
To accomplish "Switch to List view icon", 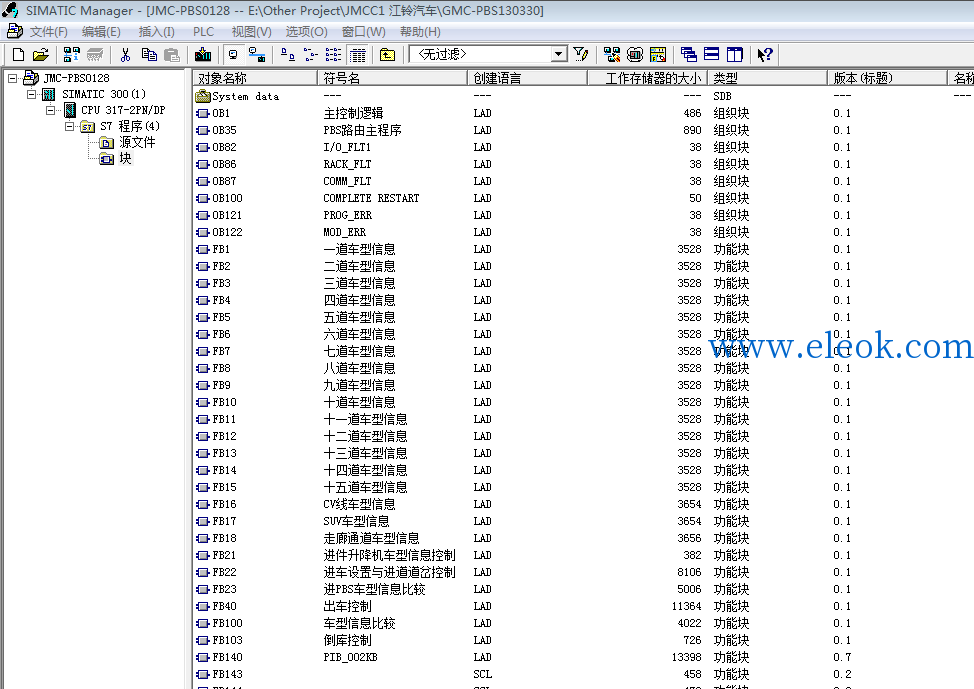I will pos(334,55).
